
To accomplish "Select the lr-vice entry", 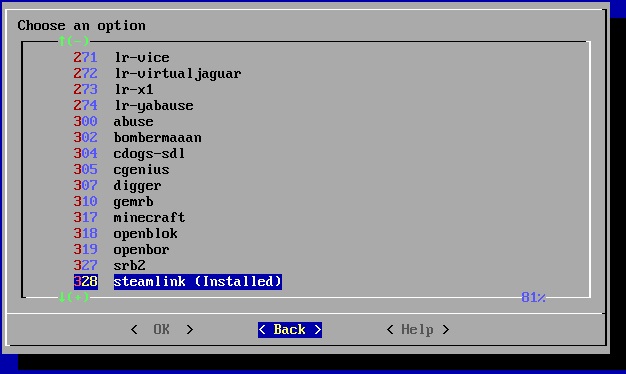I will click(121, 57).
